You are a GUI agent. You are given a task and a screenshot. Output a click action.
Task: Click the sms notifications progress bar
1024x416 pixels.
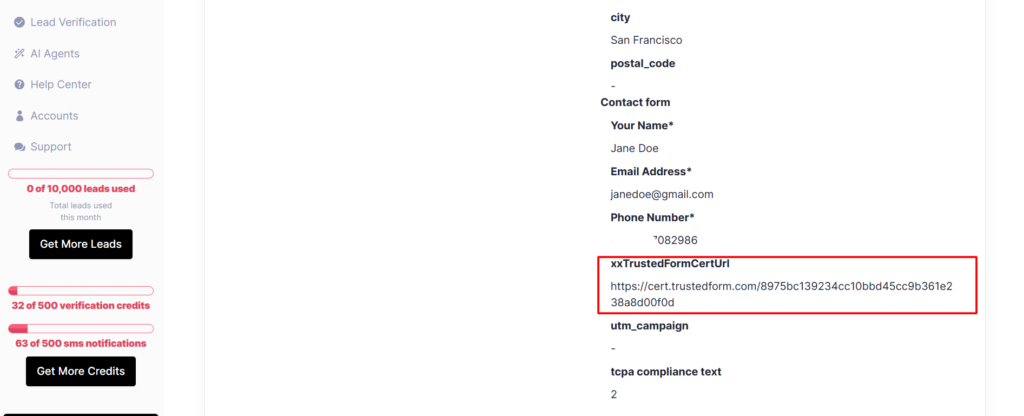click(81, 329)
